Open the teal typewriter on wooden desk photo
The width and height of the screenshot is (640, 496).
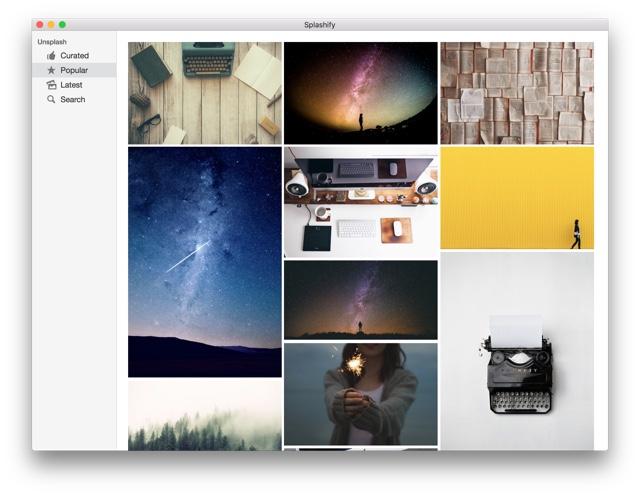click(x=204, y=93)
